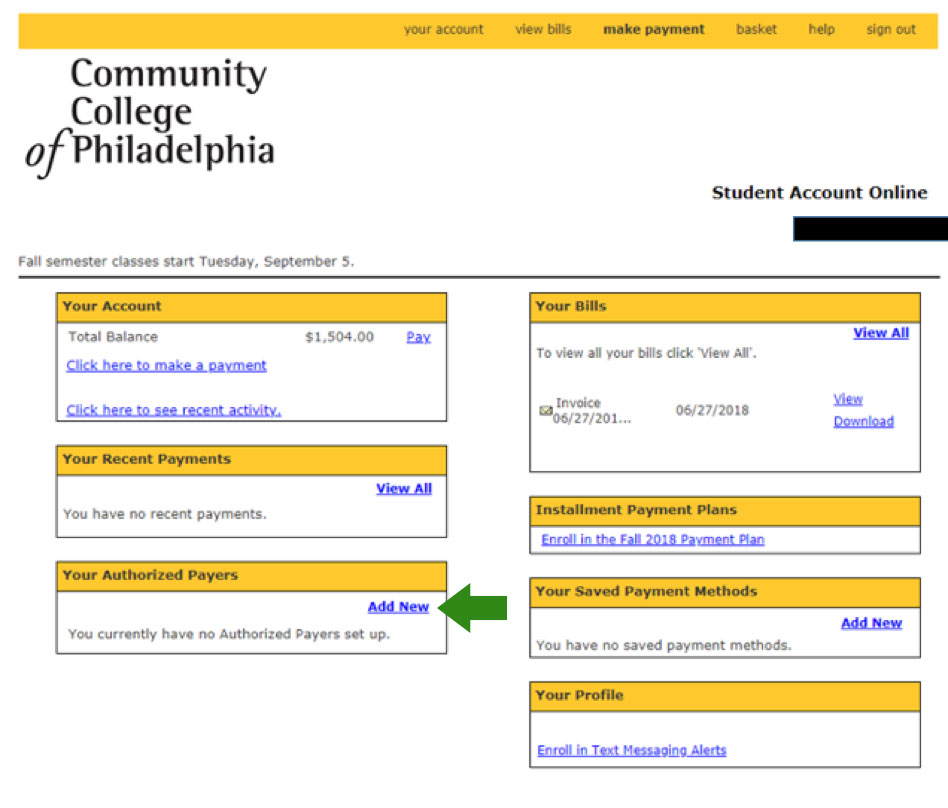Click the 'Your Saved Payment Methods' header
Image resolution: width=948 pixels, height=808 pixels.
click(x=725, y=593)
